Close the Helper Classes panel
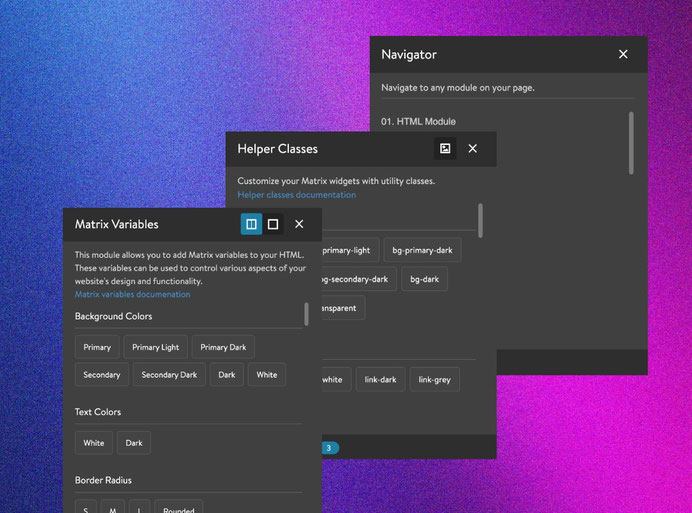The height and width of the screenshot is (513, 692). [473, 148]
